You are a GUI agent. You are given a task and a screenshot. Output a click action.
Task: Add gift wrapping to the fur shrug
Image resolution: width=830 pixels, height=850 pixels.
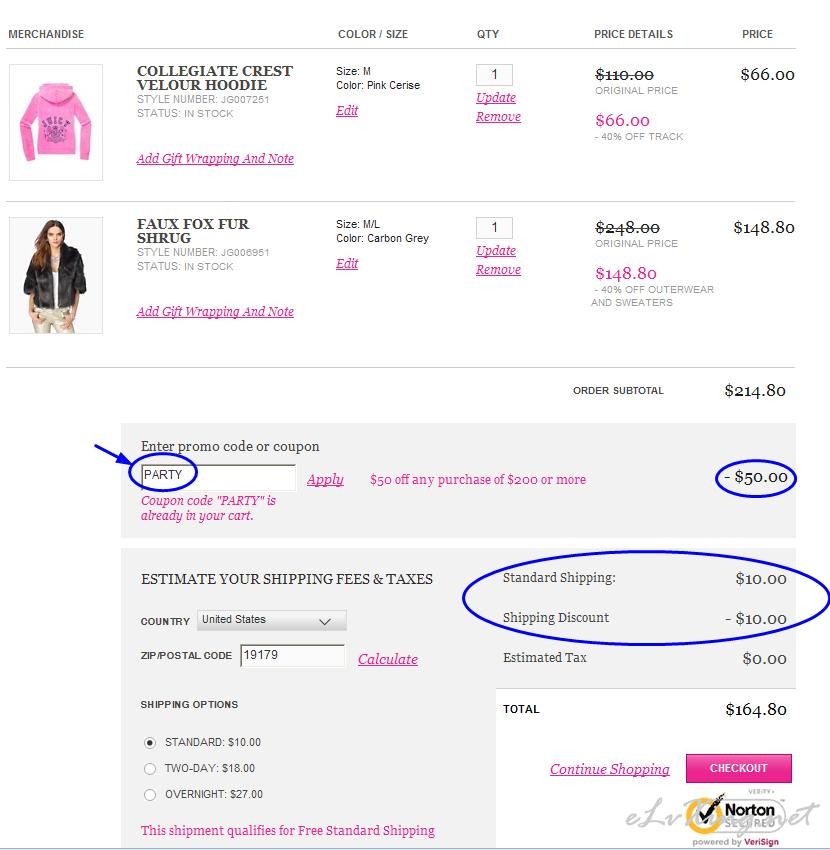click(x=215, y=311)
